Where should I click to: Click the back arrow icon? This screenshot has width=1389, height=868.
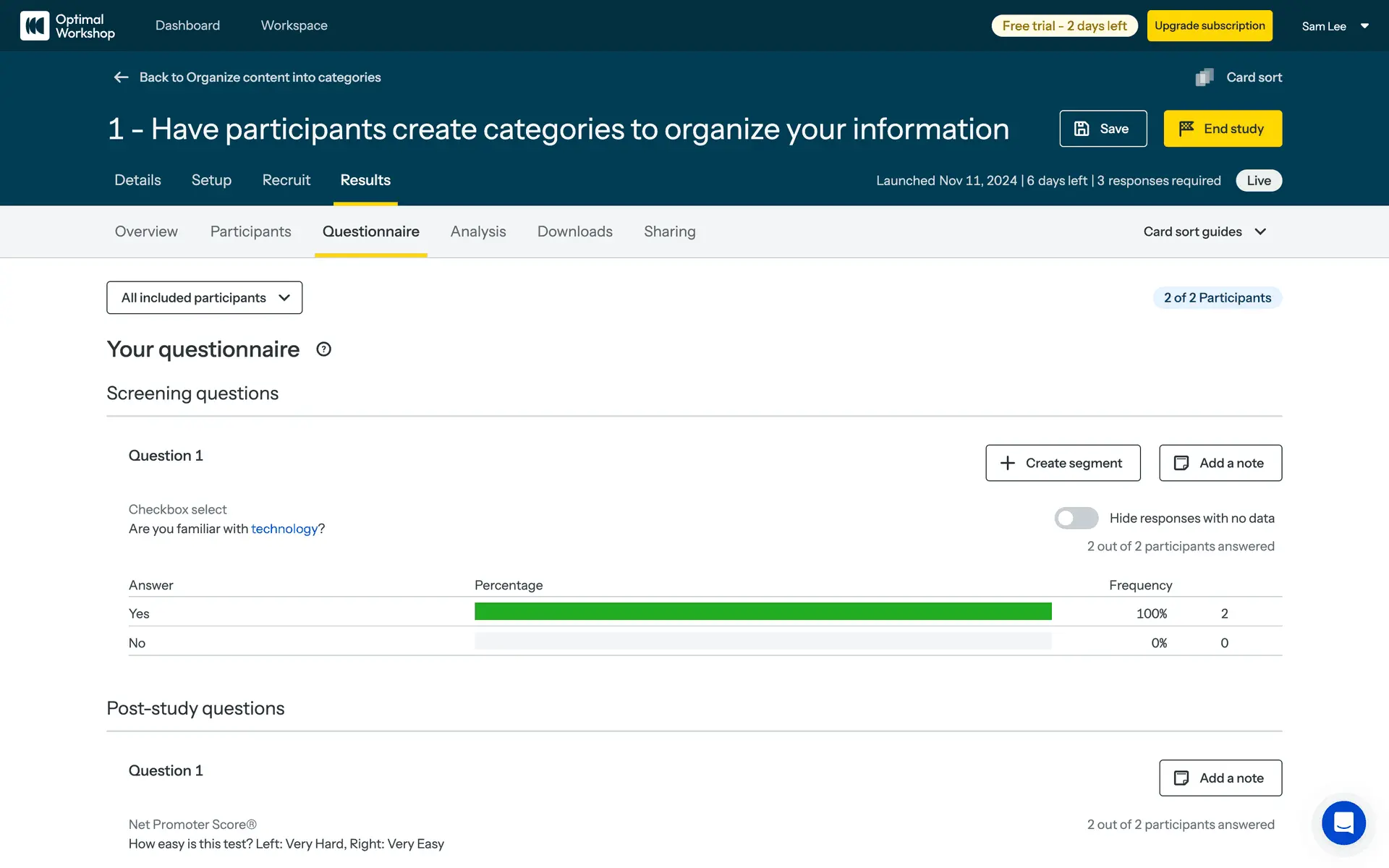121,77
